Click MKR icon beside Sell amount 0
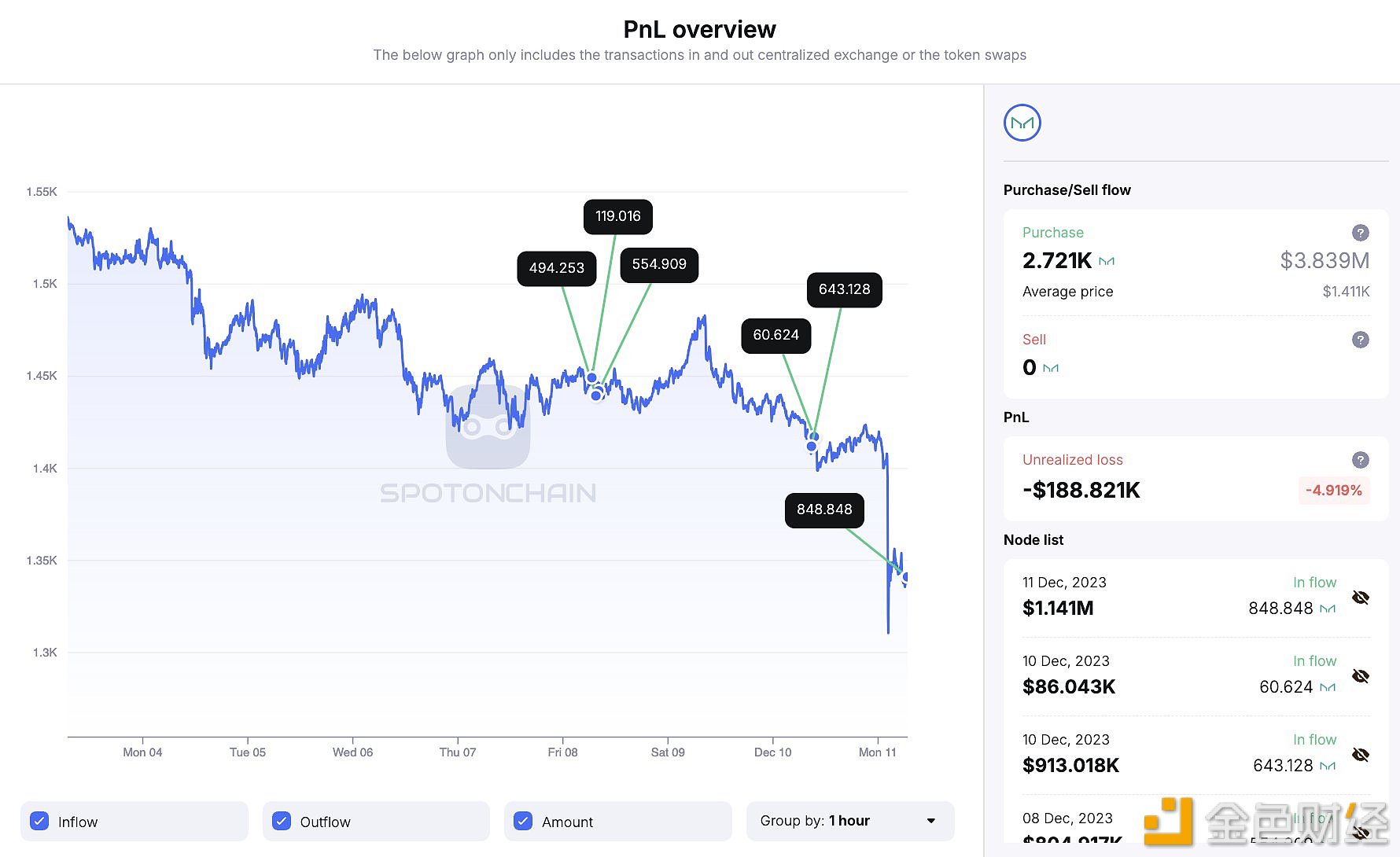 [x=1051, y=367]
